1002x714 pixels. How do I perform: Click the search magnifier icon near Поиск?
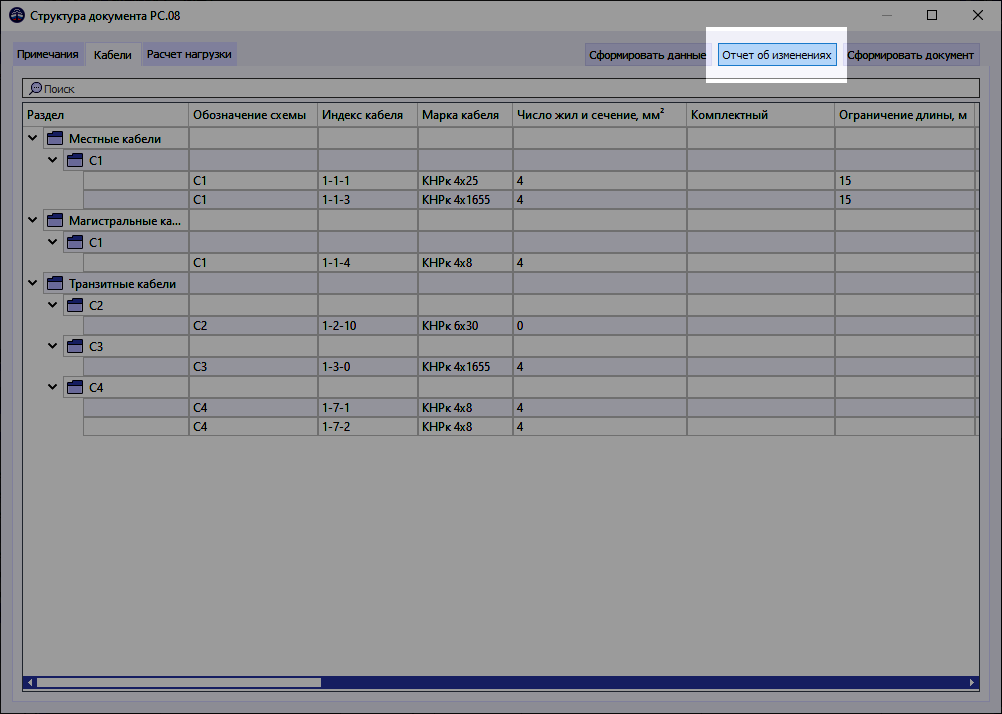(33, 88)
